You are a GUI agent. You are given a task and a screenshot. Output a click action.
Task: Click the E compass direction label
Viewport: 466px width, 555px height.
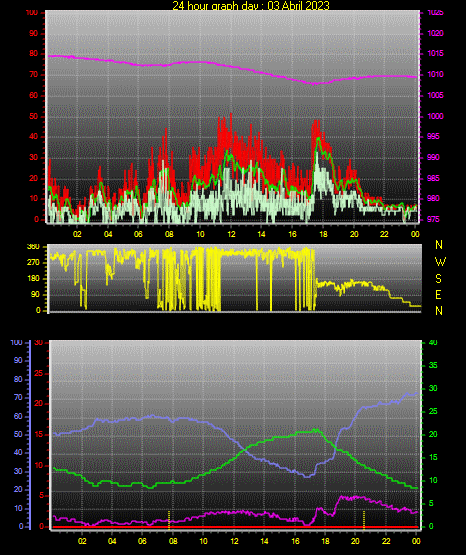point(438,295)
